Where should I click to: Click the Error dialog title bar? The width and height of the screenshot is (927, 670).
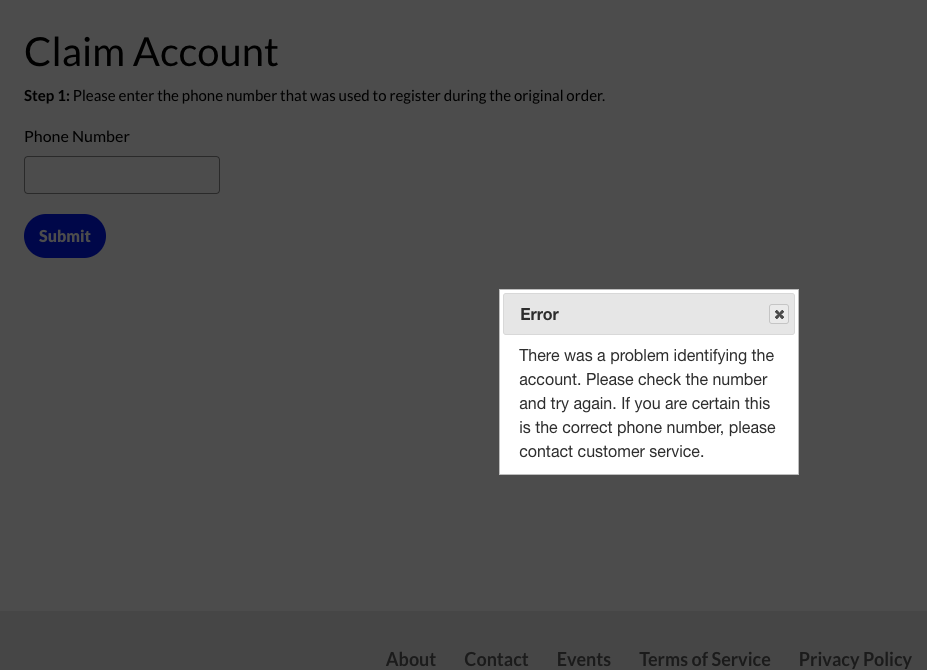coord(649,314)
